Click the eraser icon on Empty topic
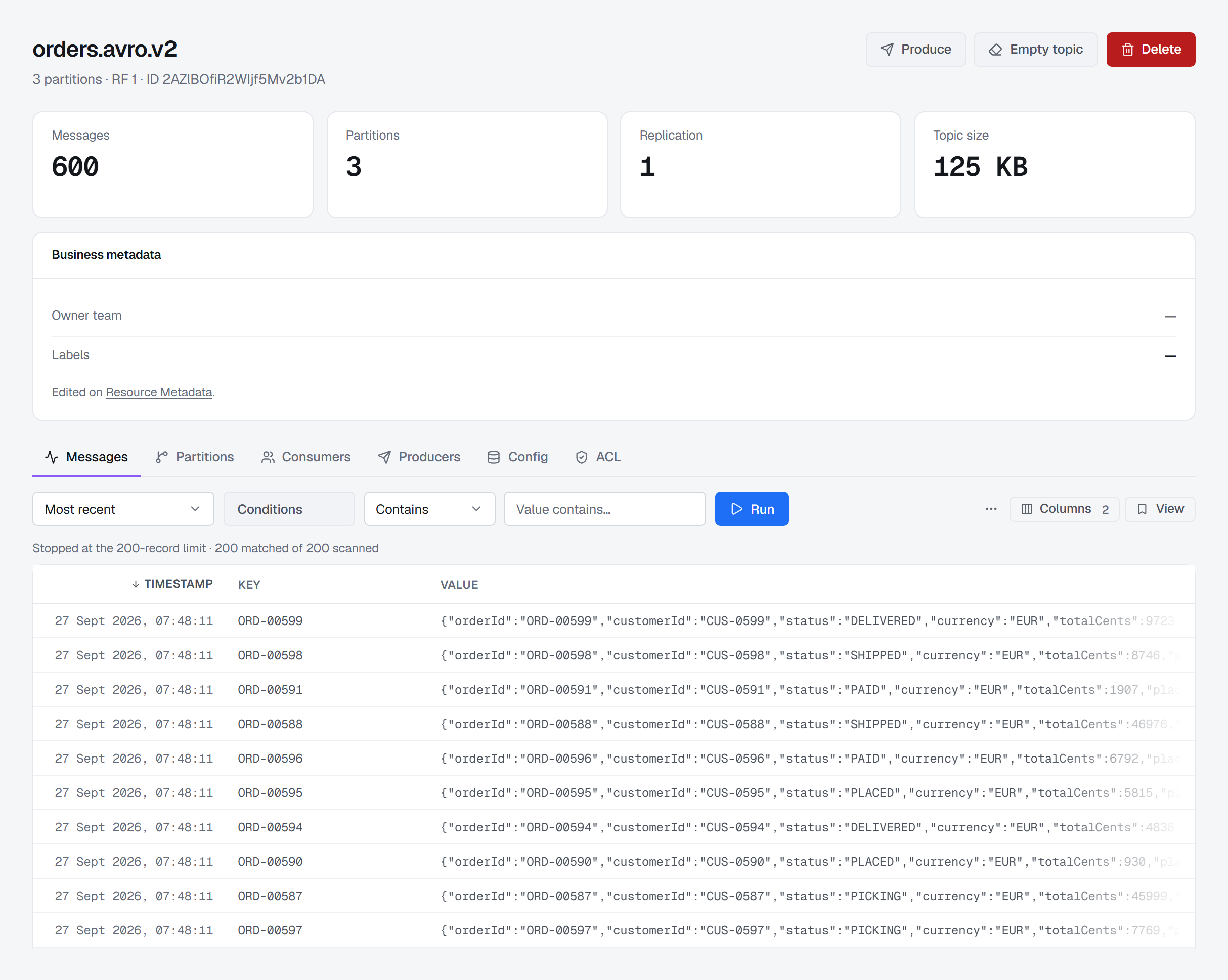Viewport: 1228px width, 980px height. click(995, 50)
